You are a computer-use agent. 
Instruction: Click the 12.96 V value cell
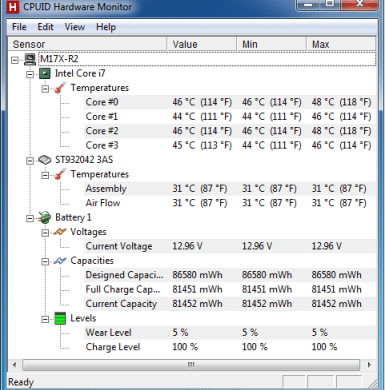click(x=187, y=246)
